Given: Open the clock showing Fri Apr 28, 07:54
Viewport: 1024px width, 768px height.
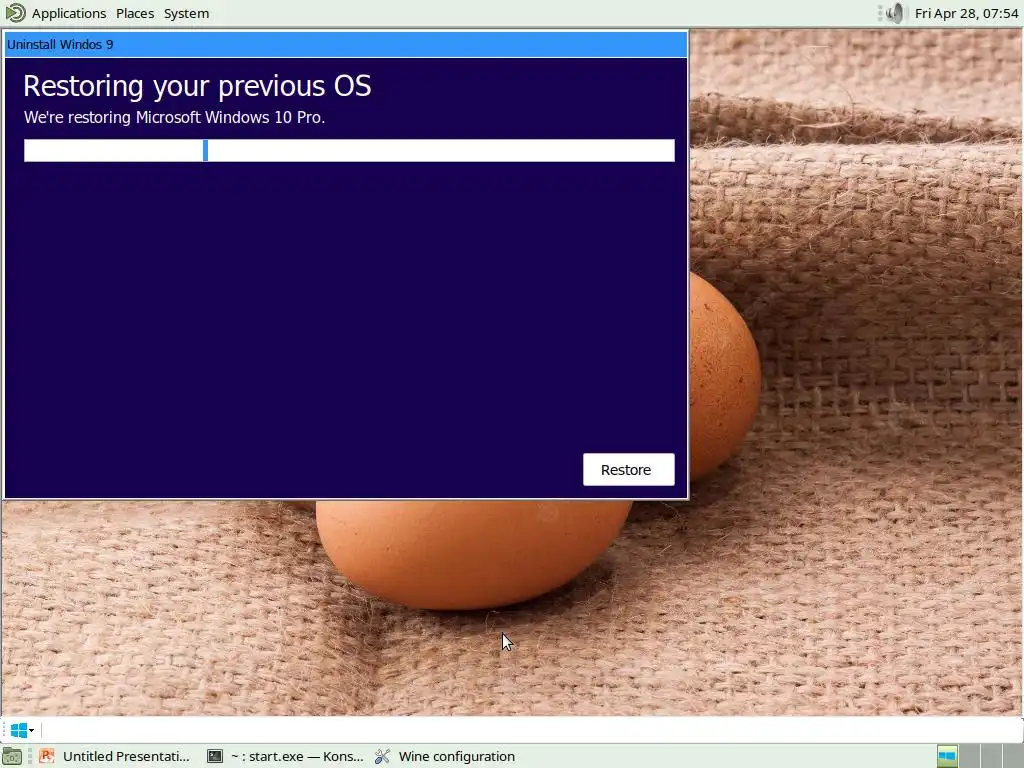Looking at the screenshot, I should point(966,13).
